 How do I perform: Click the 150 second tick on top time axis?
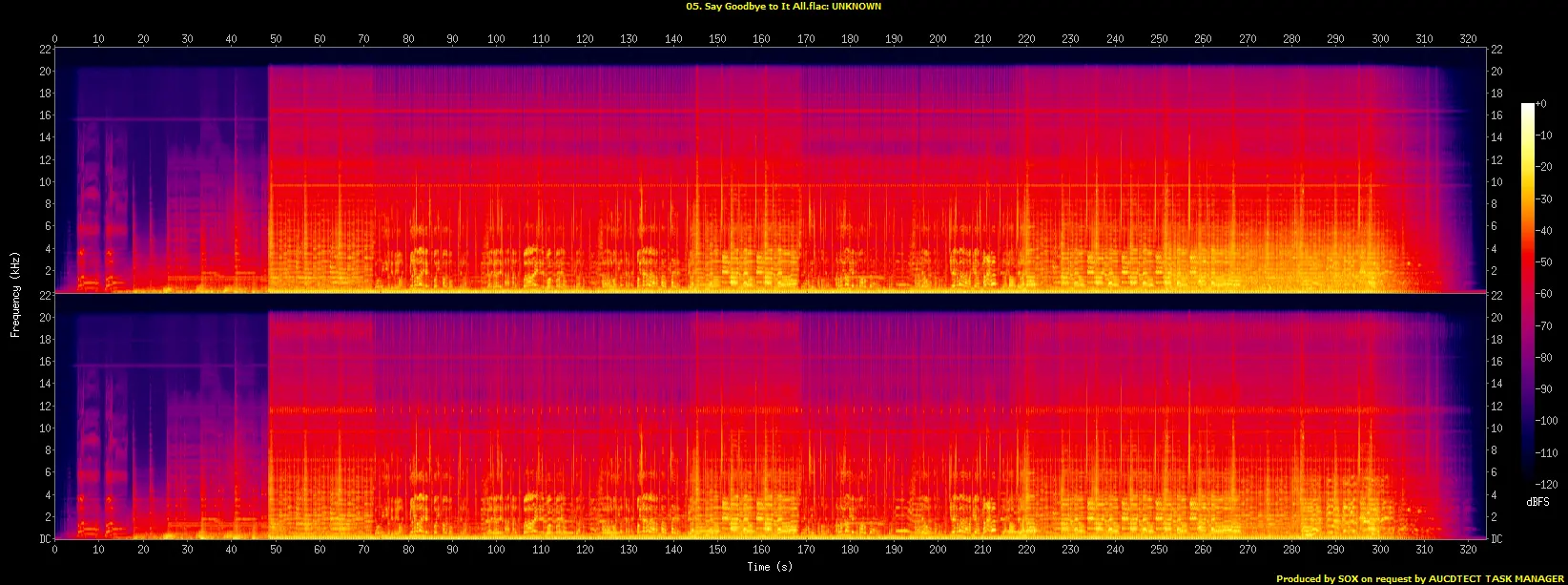point(717,39)
